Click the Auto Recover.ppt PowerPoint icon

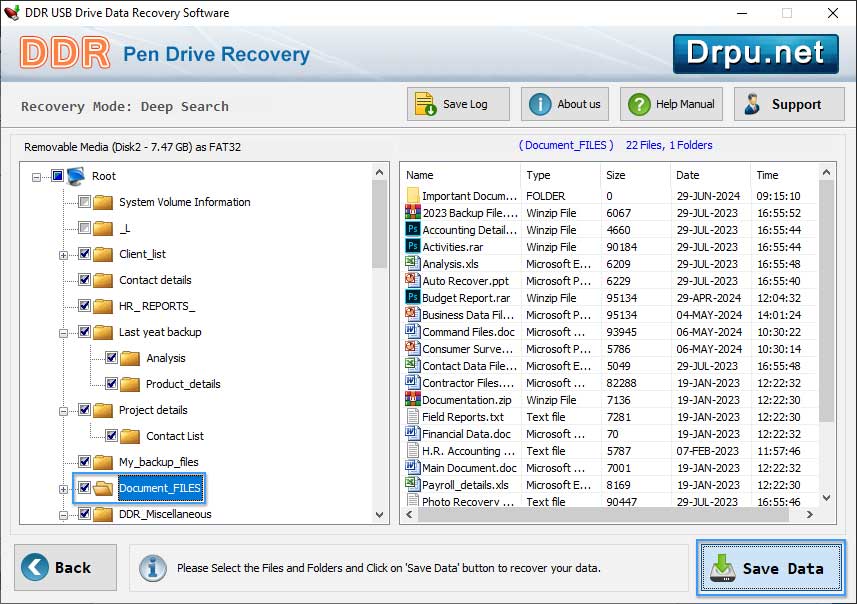tap(412, 280)
